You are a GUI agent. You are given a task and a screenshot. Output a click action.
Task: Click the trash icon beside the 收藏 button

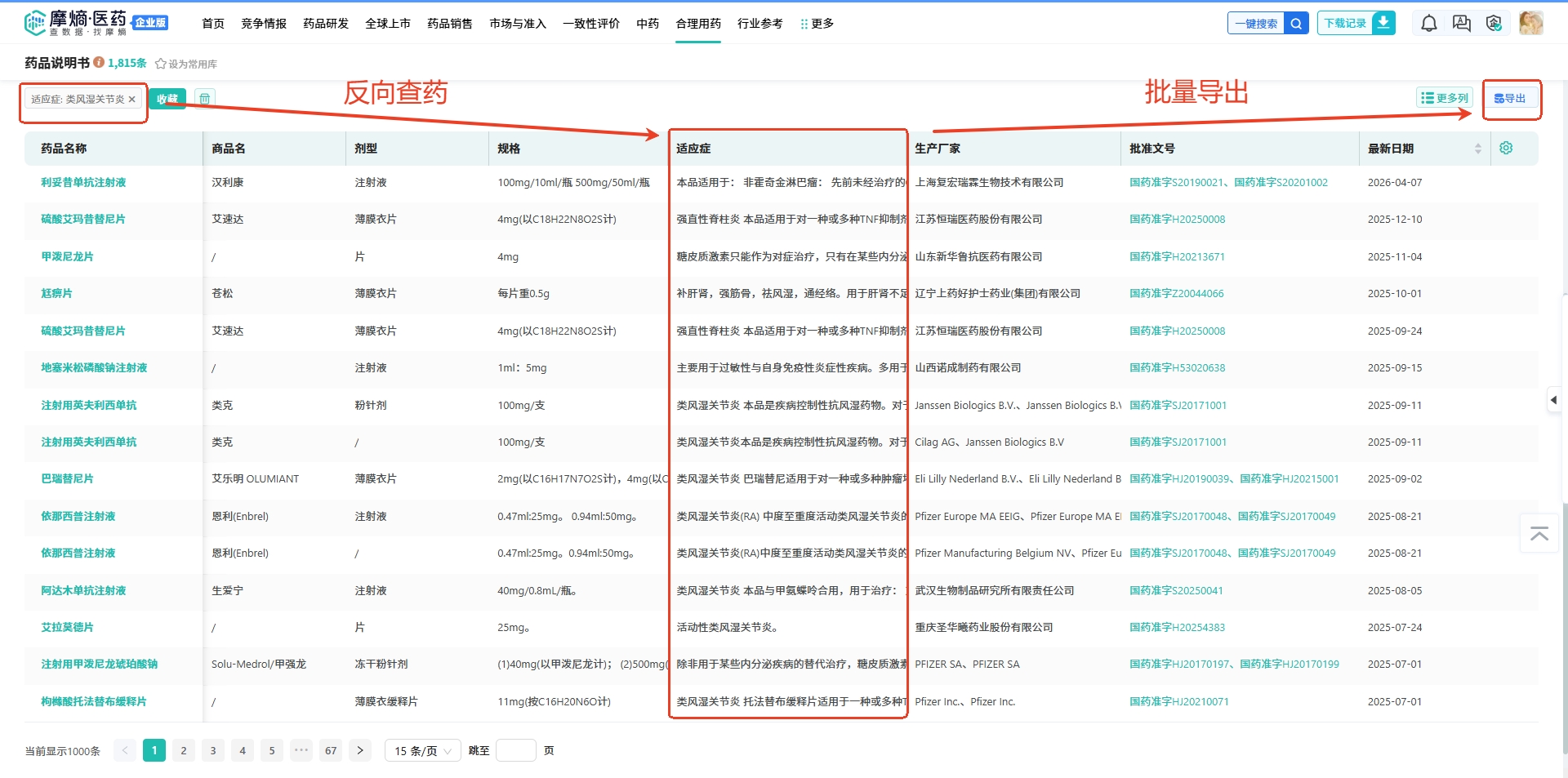[x=205, y=99]
